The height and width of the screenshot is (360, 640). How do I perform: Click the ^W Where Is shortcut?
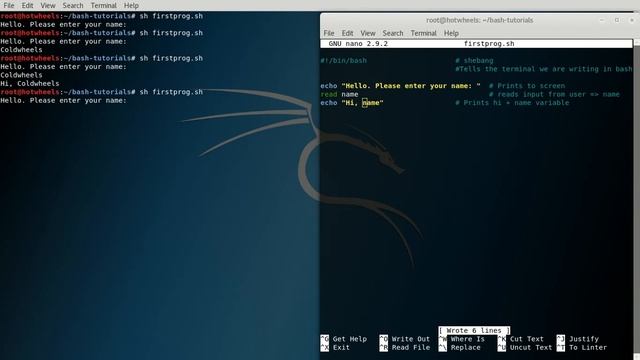pyautogui.click(x=462, y=339)
